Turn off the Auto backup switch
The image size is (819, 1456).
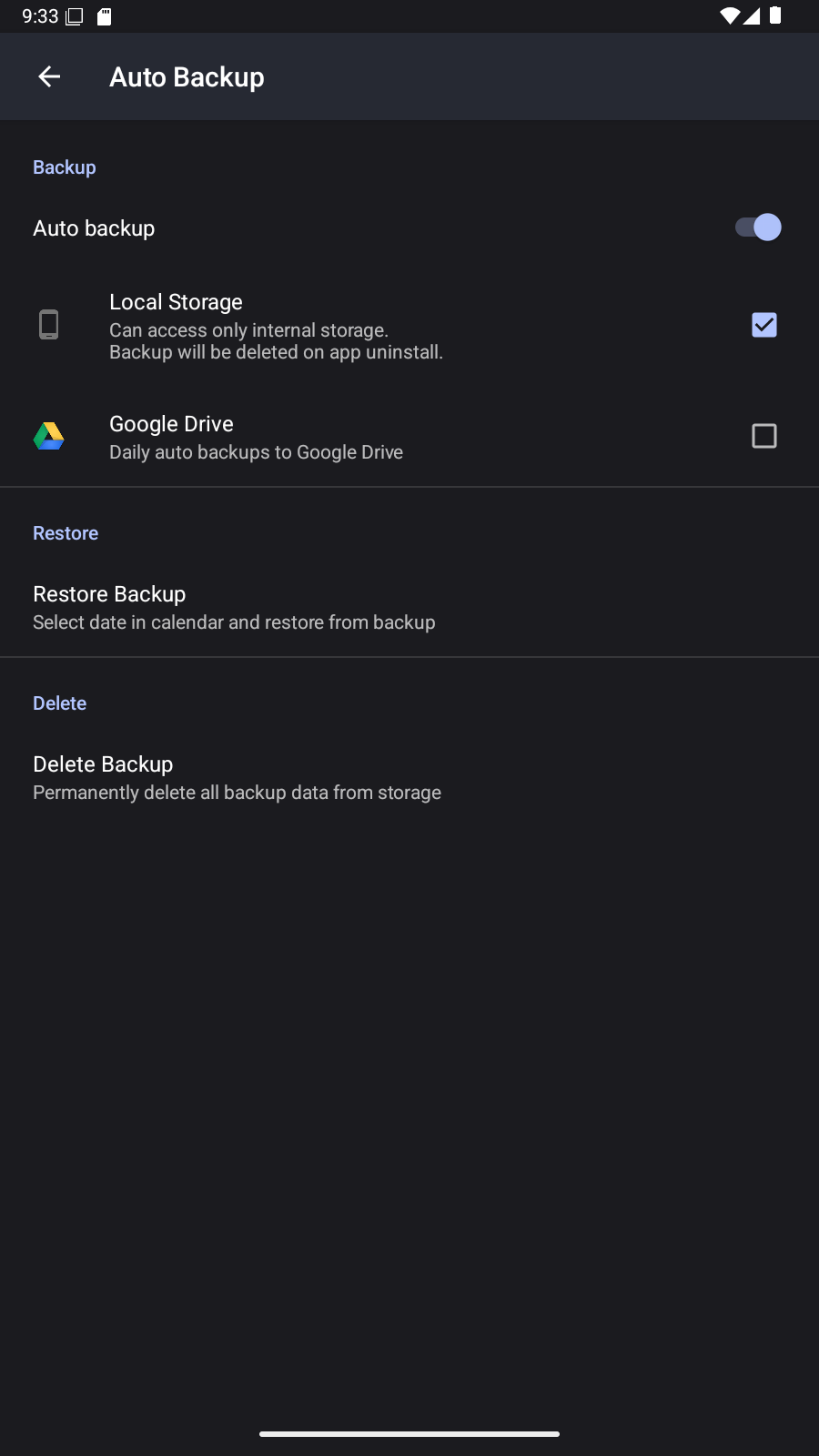(x=758, y=227)
